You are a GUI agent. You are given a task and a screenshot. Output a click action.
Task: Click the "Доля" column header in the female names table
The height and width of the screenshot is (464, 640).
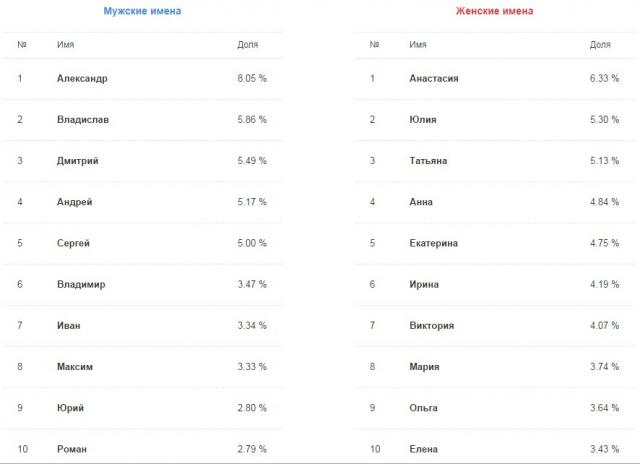pyautogui.click(x=600, y=45)
